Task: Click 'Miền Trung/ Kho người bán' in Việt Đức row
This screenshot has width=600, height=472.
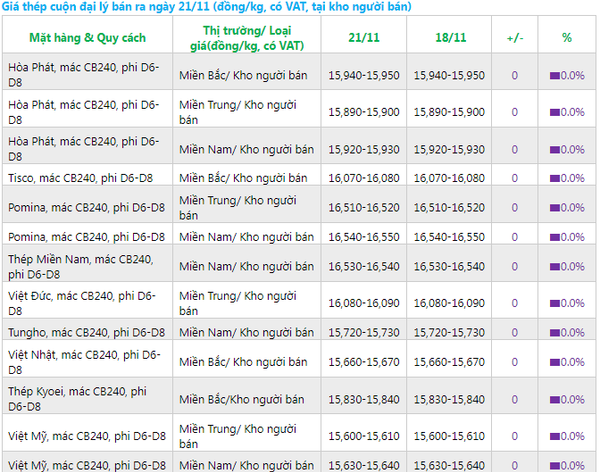Action: (x=238, y=303)
